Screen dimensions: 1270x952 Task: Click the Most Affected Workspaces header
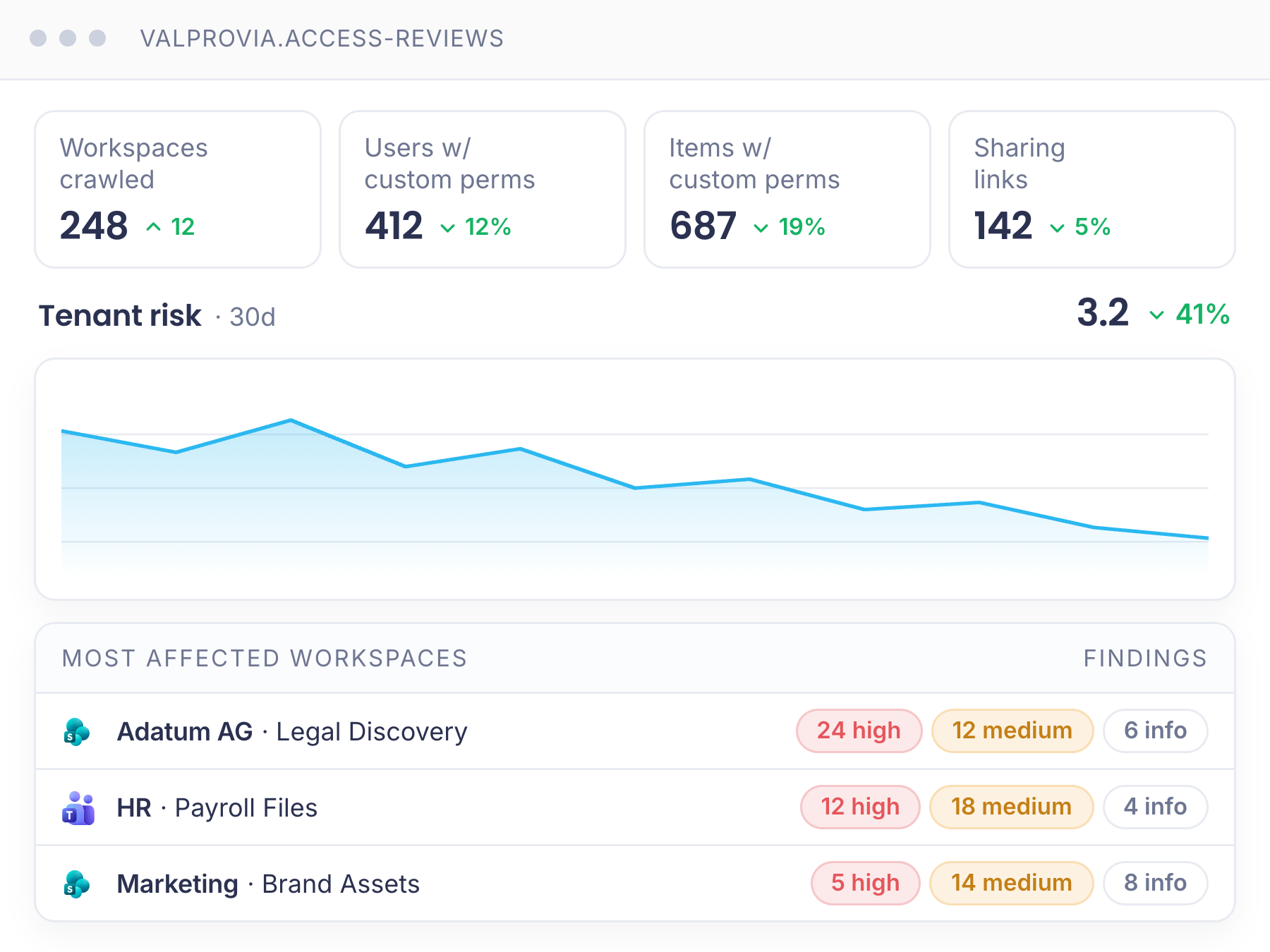coord(265,658)
